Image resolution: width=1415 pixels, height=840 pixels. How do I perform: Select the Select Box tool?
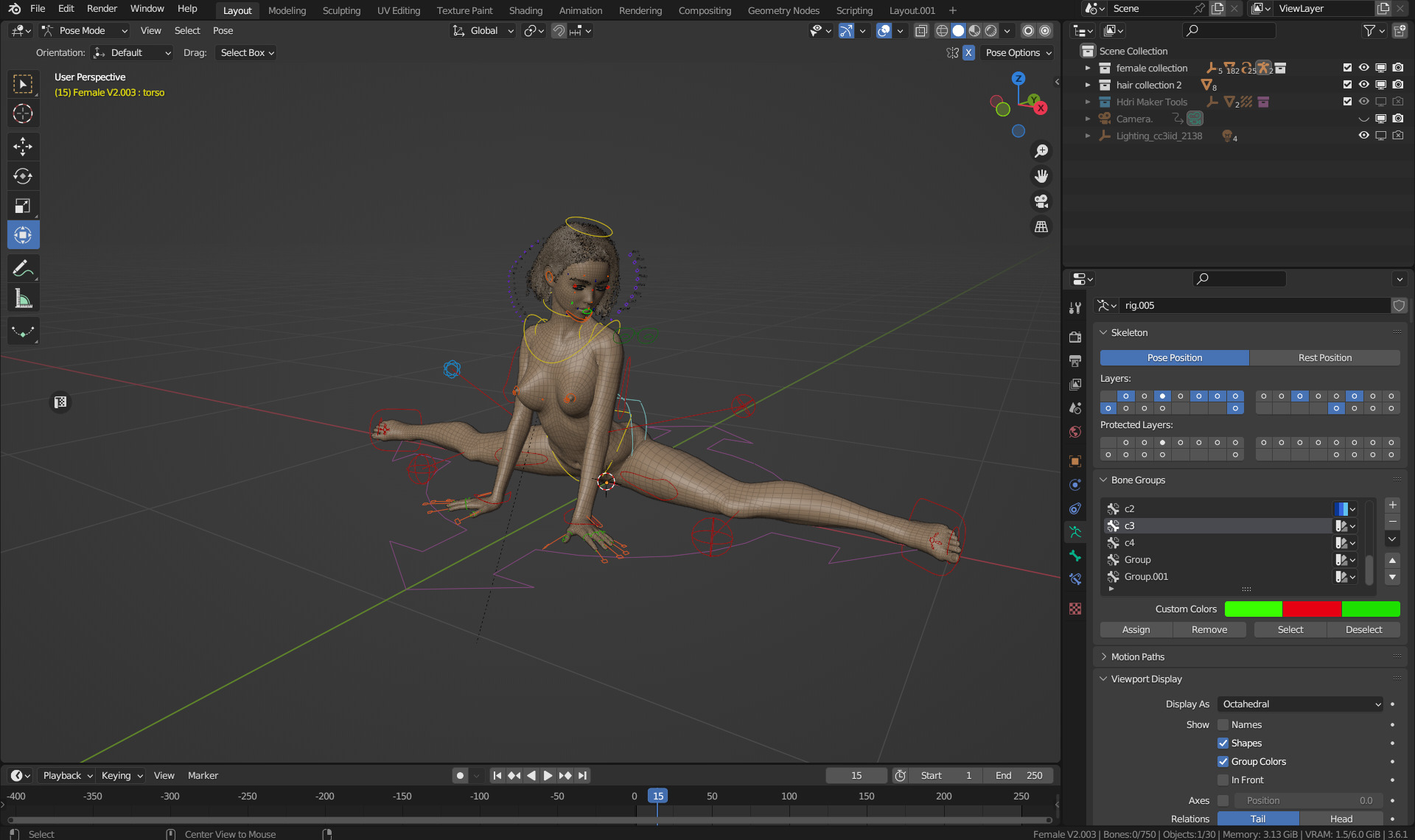[23, 85]
